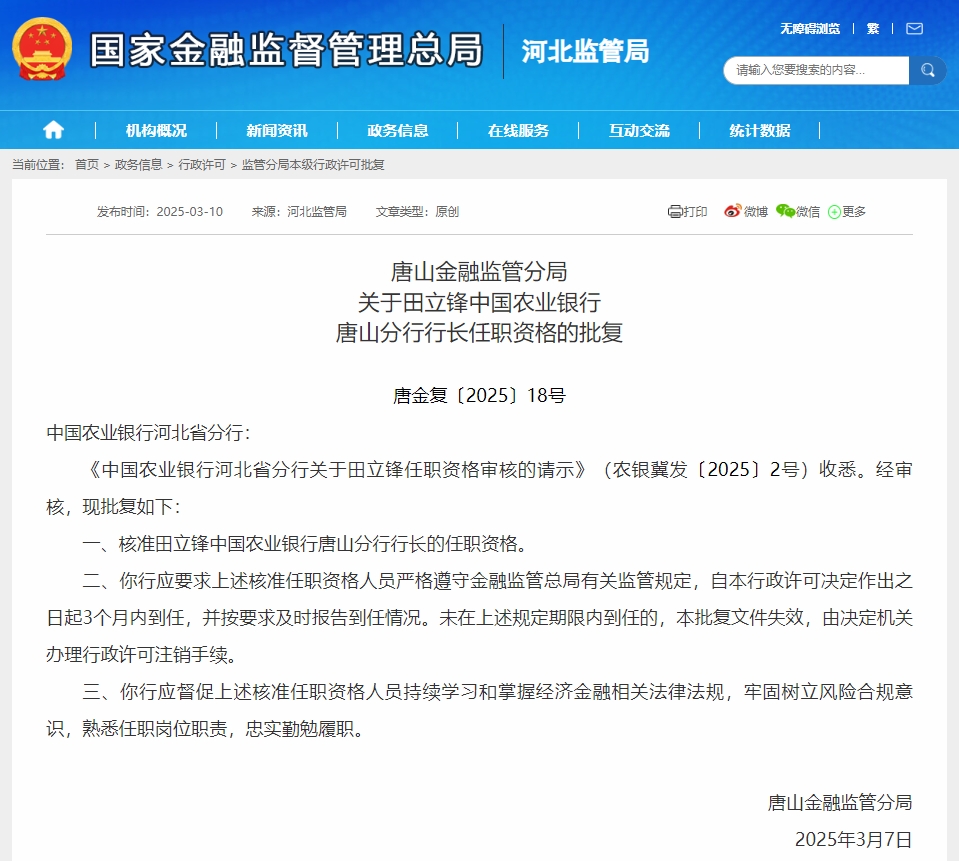Viewport: 959px width, 861px height.
Task: Click document number 唐金复〔2025〕18号
Action: click(479, 396)
